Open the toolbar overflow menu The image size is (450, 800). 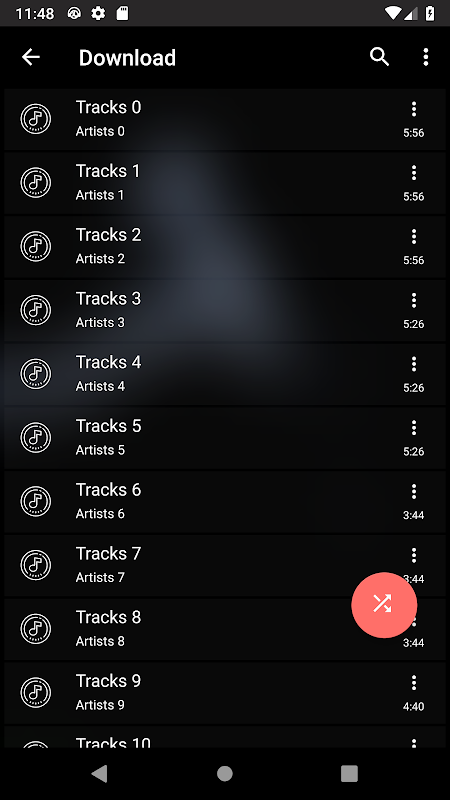(426, 57)
